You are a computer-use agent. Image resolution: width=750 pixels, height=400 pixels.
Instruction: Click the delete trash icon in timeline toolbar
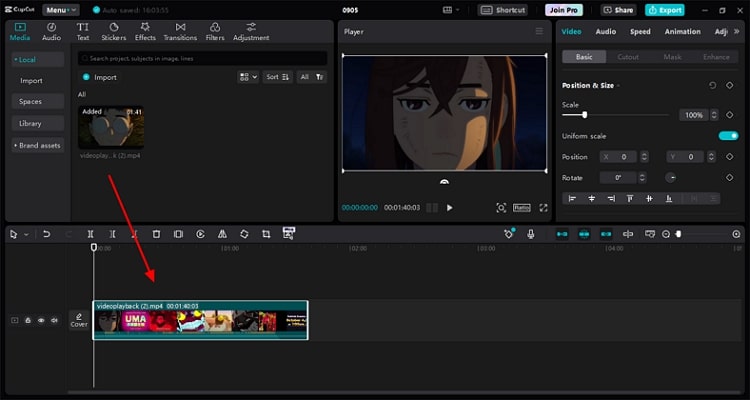(156, 234)
